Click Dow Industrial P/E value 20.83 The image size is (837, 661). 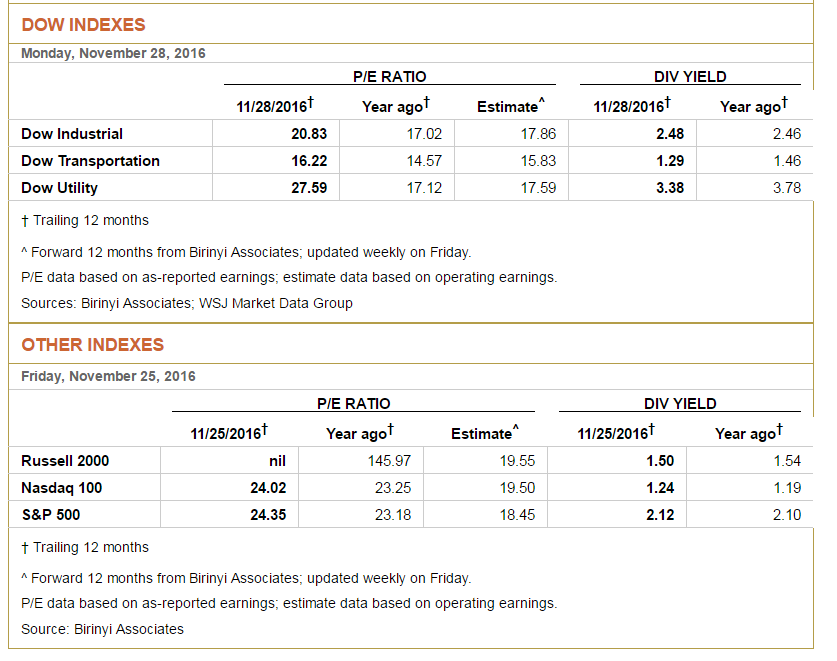(x=309, y=133)
